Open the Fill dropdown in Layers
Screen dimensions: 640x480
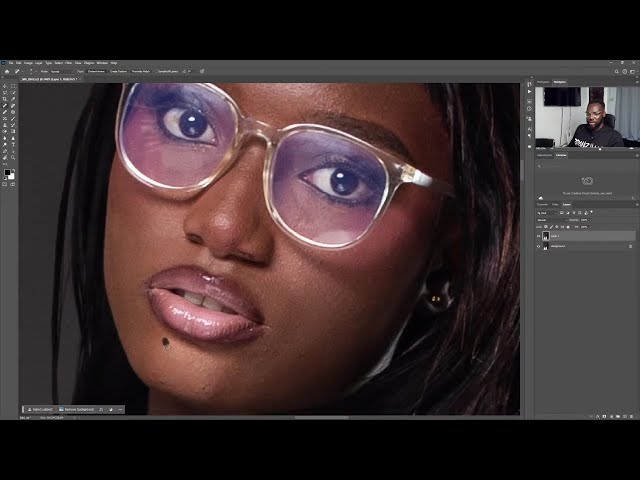pyautogui.click(x=591, y=227)
